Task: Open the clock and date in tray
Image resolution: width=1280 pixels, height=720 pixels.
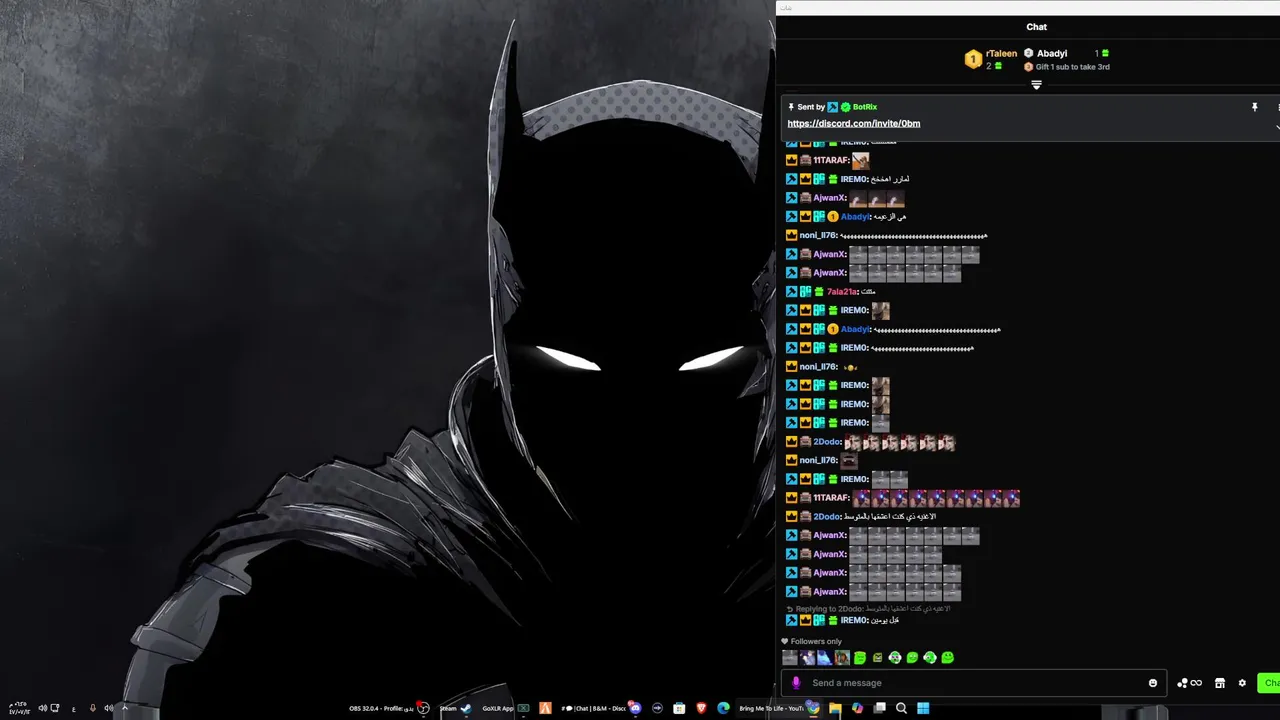Action: (19, 708)
